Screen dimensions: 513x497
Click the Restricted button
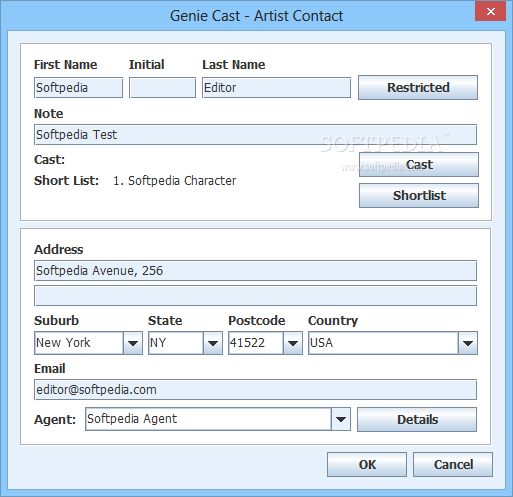pos(418,87)
